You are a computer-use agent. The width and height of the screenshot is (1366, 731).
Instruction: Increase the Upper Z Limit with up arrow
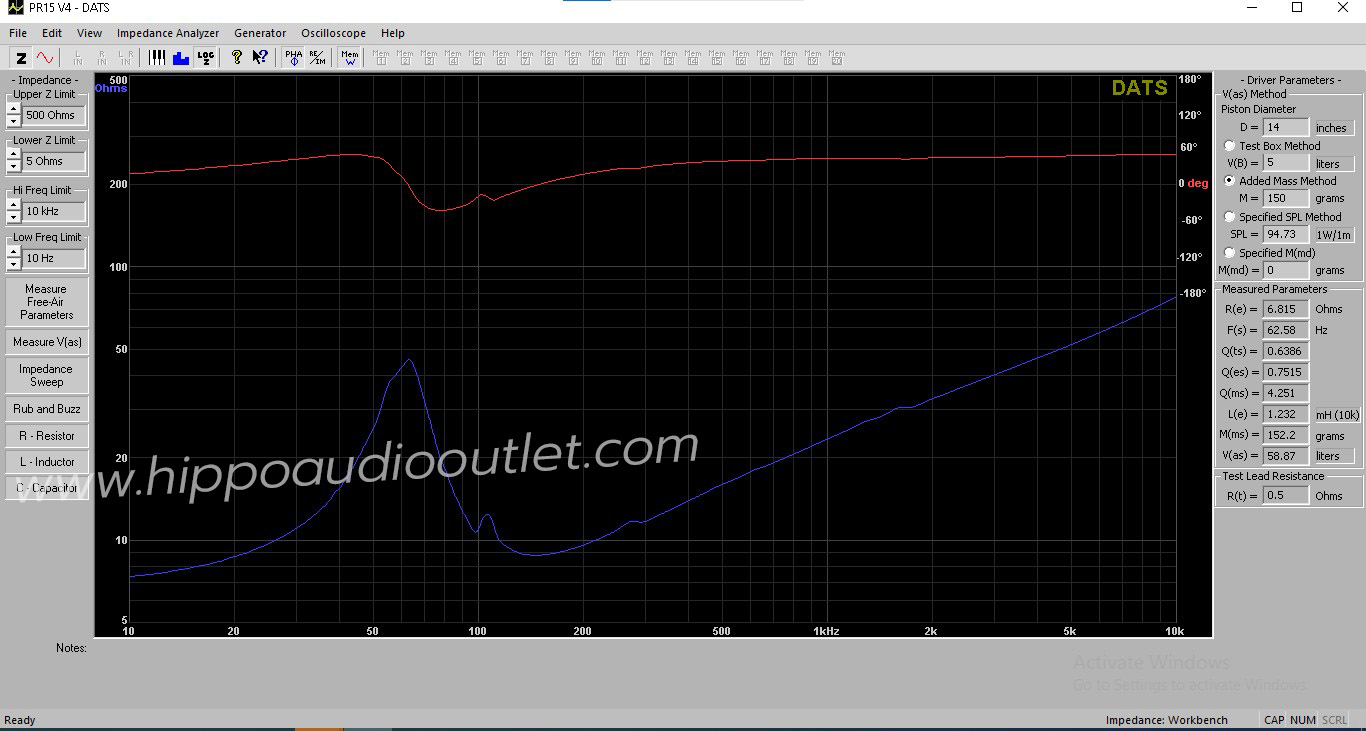coord(13,109)
